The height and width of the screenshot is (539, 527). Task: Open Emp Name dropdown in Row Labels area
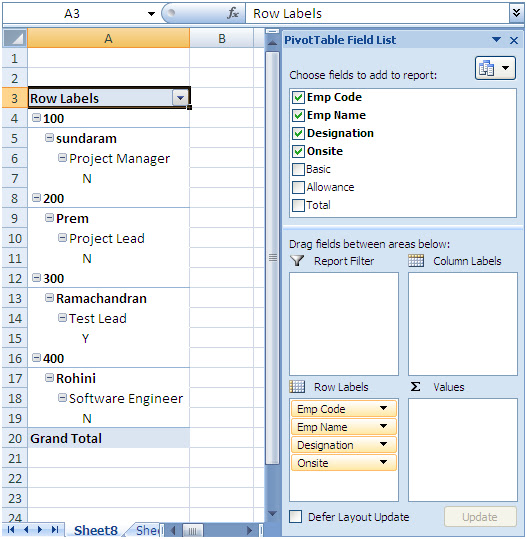(383, 426)
